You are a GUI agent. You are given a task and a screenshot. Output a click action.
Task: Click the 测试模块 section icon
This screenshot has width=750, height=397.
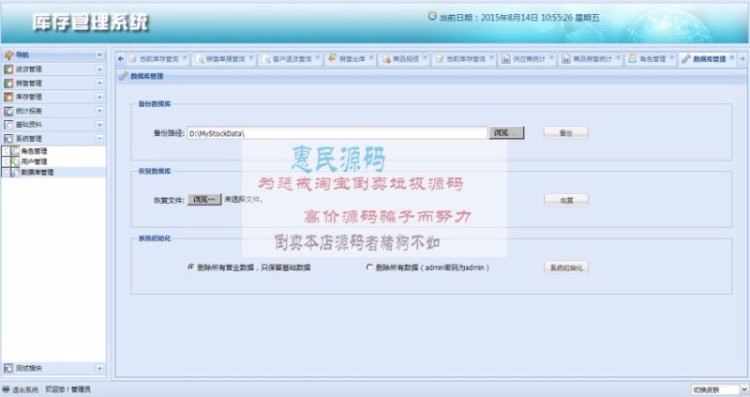click(8, 368)
